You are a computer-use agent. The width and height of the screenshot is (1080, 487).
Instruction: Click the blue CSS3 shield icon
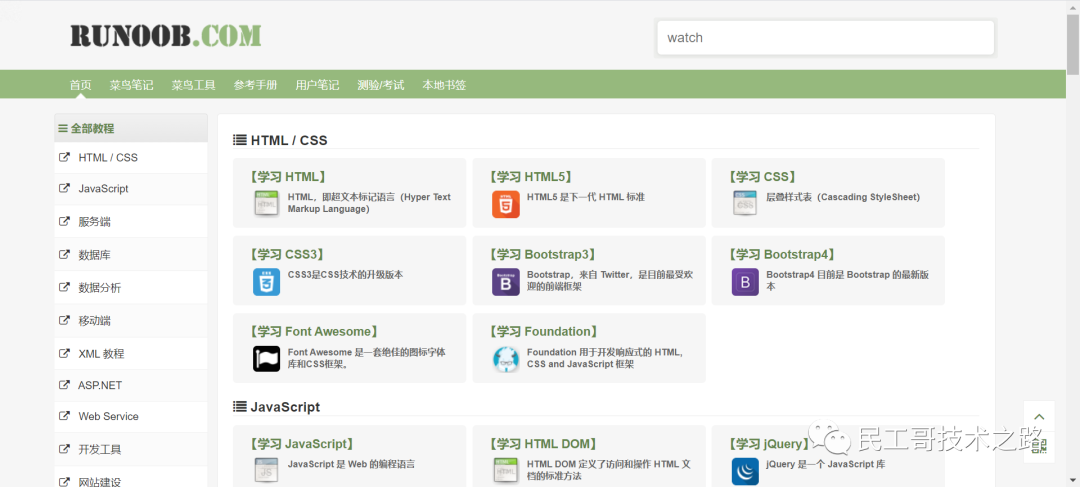(266, 282)
